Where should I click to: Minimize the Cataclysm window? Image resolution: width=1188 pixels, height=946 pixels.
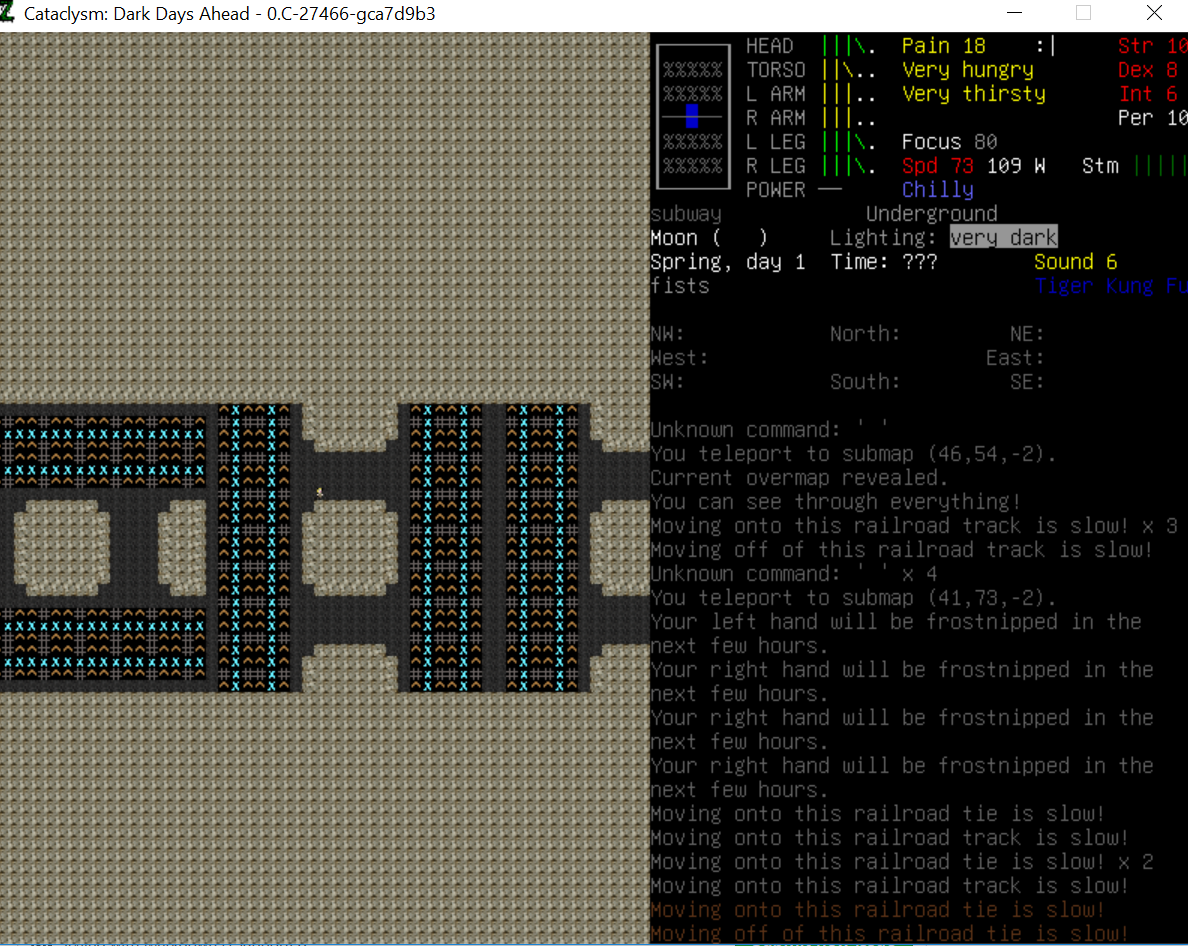(1014, 13)
